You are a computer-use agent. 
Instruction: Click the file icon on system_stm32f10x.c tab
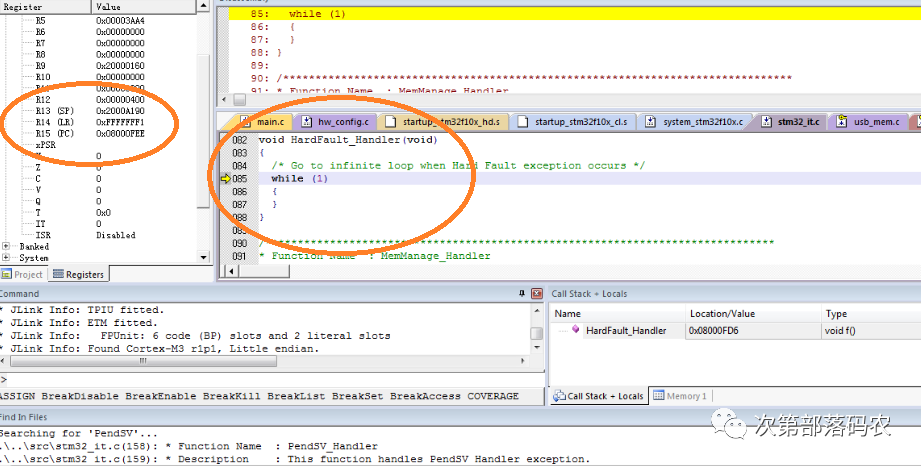click(x=650, y=122)
